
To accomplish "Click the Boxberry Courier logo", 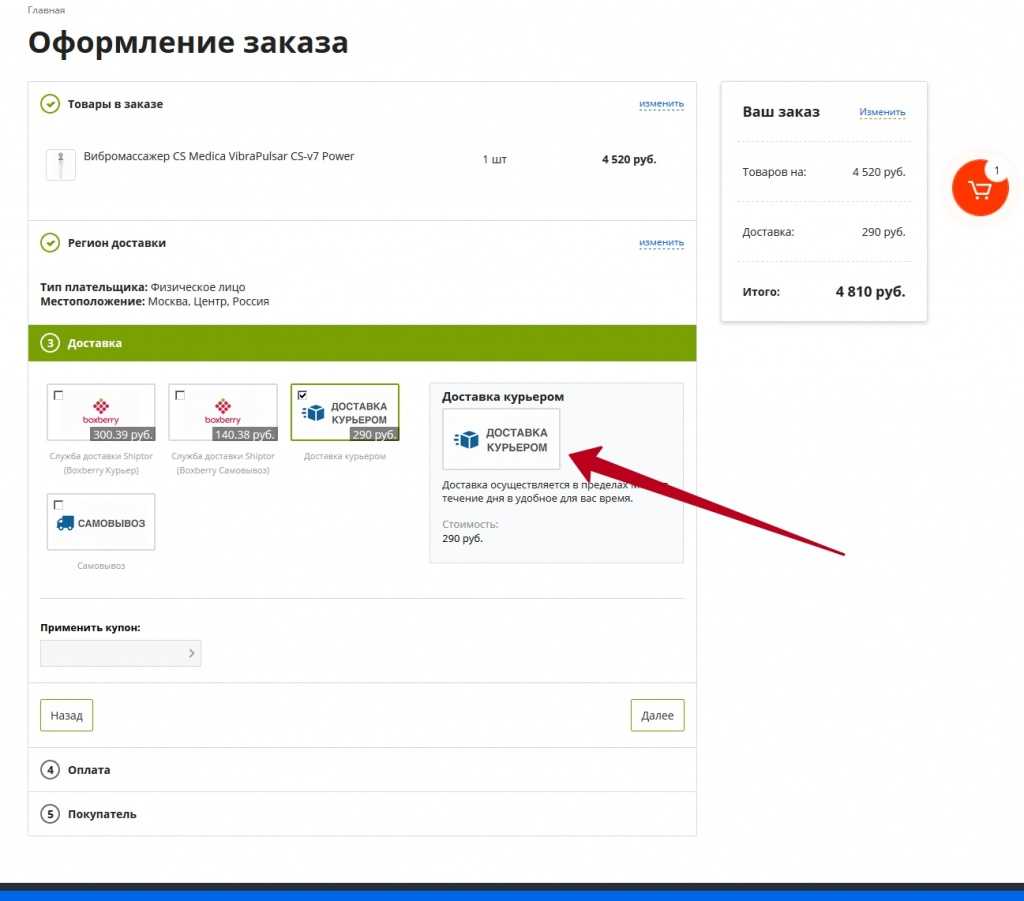I will [x=100, y=411].
